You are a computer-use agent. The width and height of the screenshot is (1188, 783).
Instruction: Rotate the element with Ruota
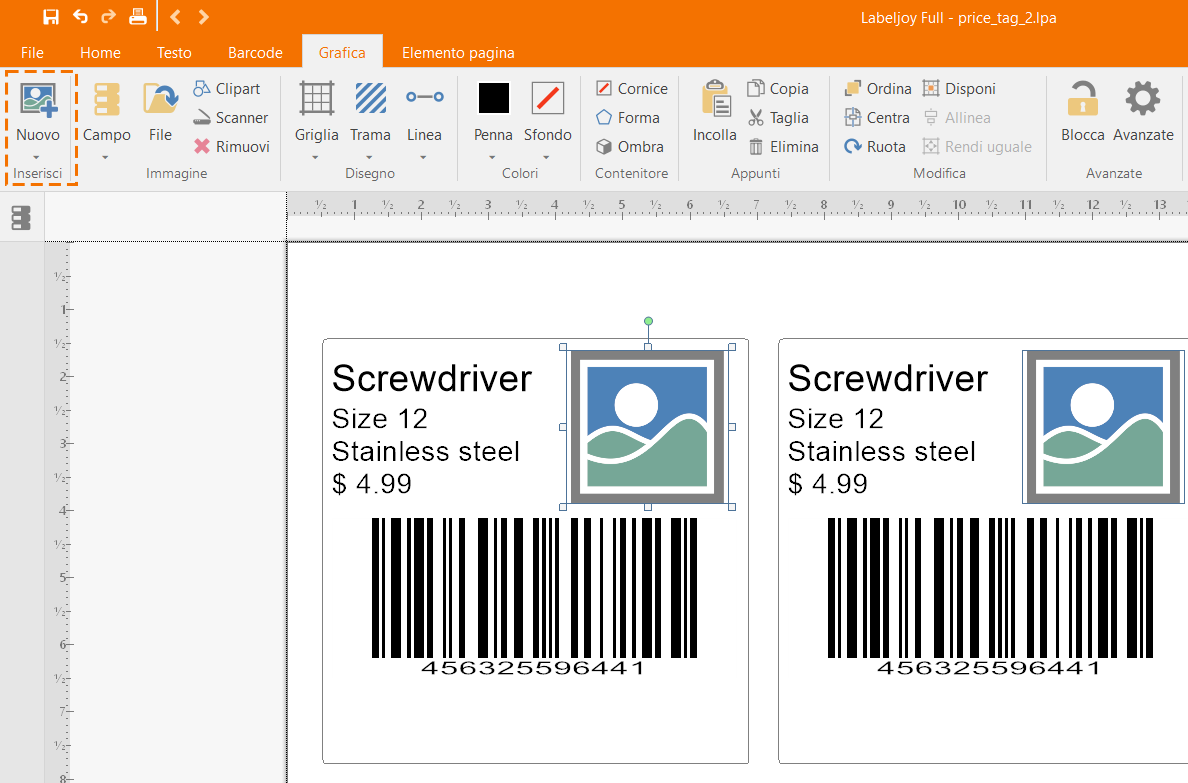[874, 146]
